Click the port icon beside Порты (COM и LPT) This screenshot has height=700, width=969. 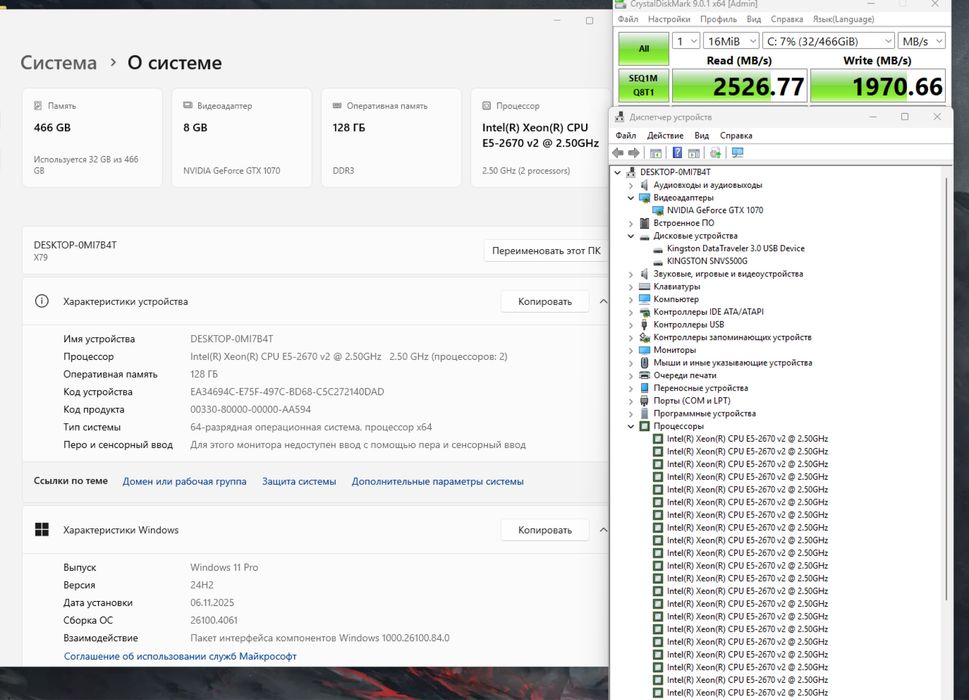644,400
